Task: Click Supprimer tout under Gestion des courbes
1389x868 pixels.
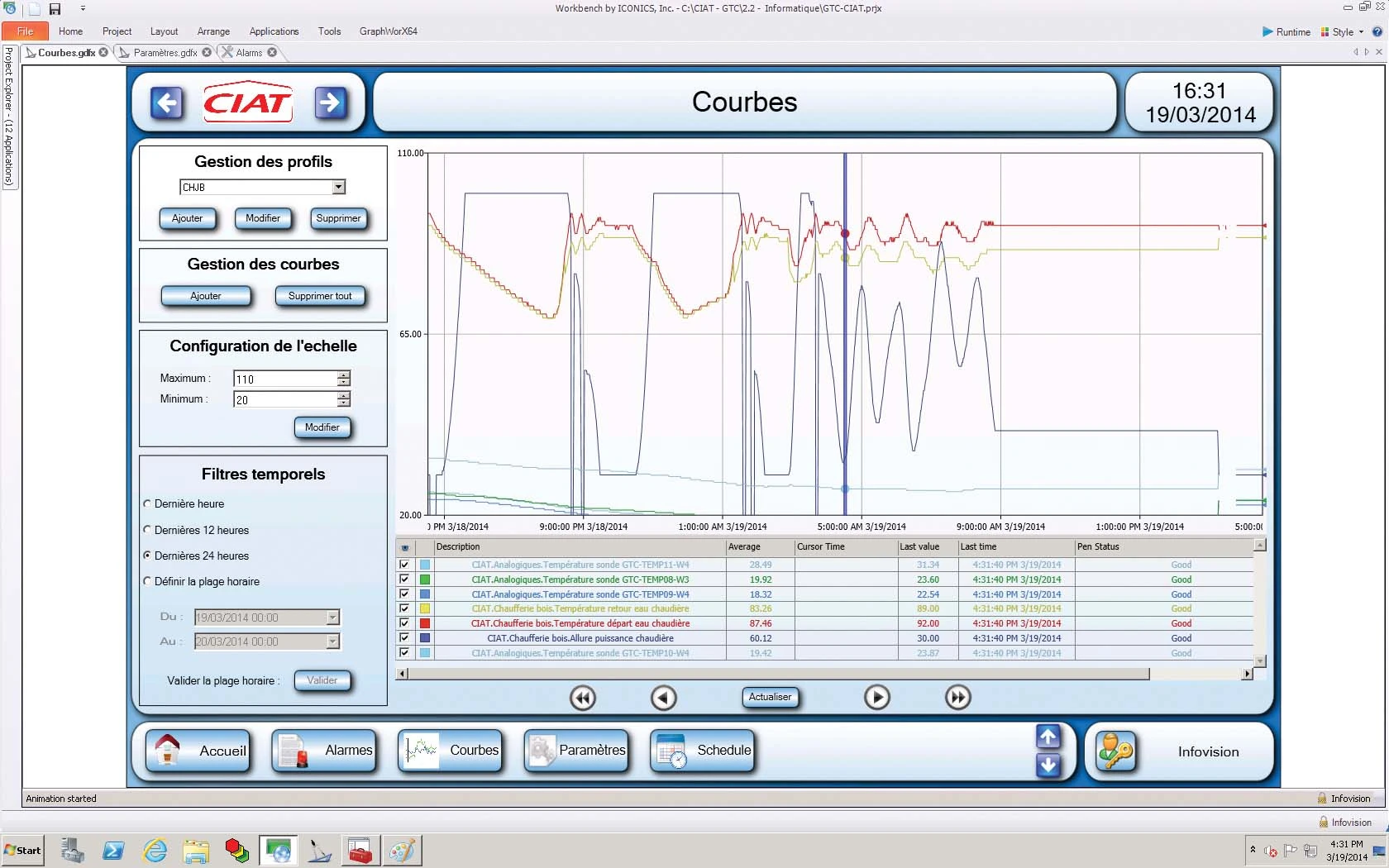Action: coord(320,296)
